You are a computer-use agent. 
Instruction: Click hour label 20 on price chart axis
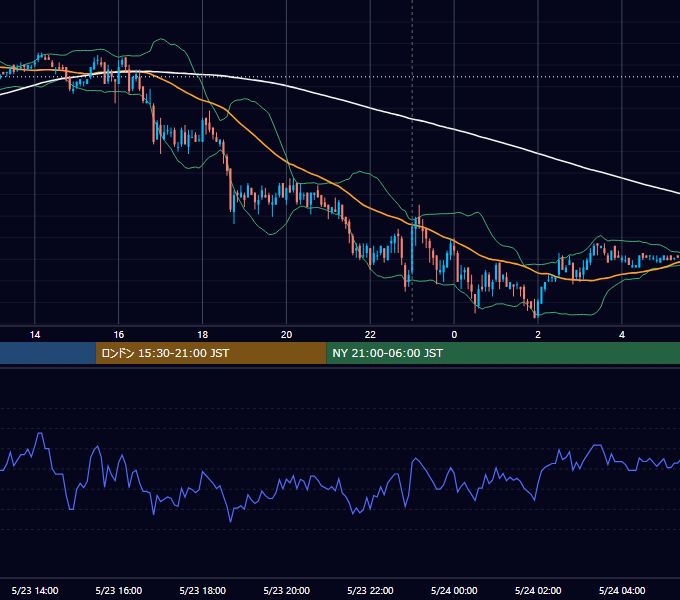tap(286, 335)
